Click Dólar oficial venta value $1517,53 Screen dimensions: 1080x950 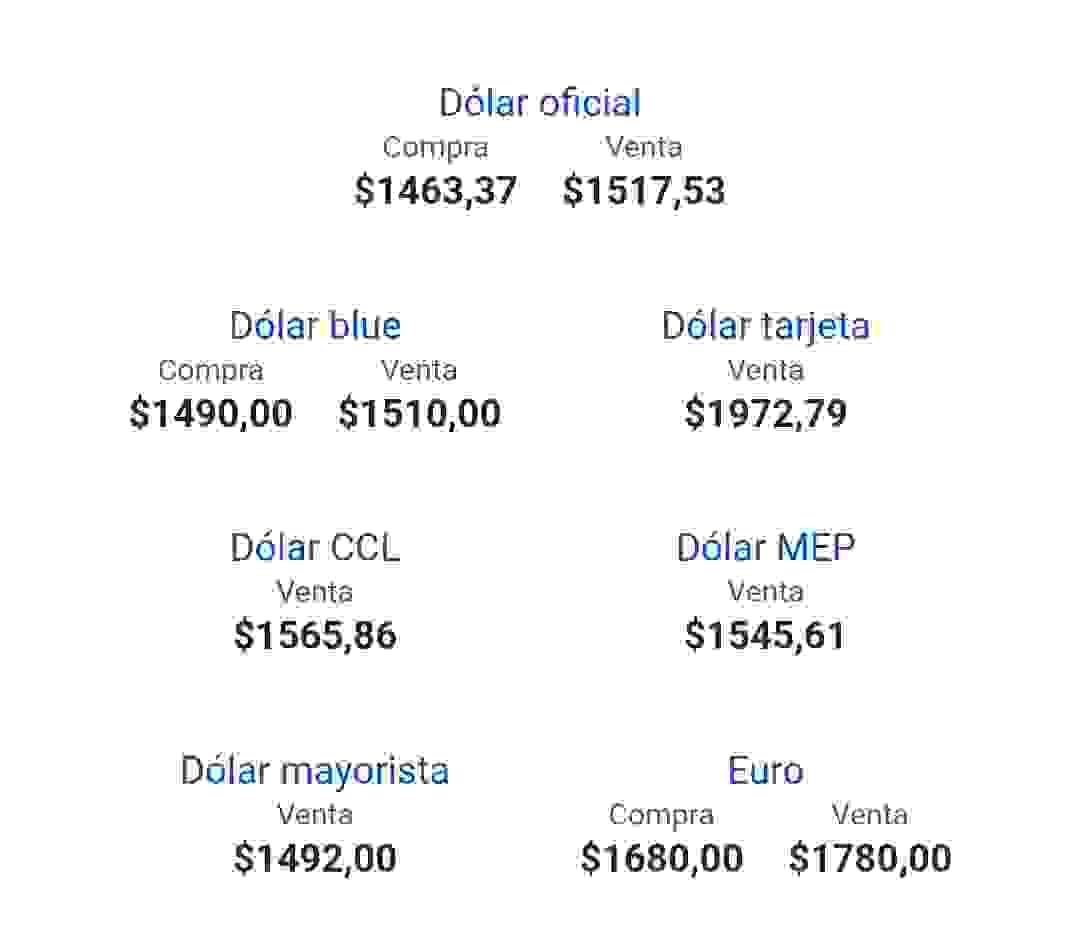click(x=644, y=191)
